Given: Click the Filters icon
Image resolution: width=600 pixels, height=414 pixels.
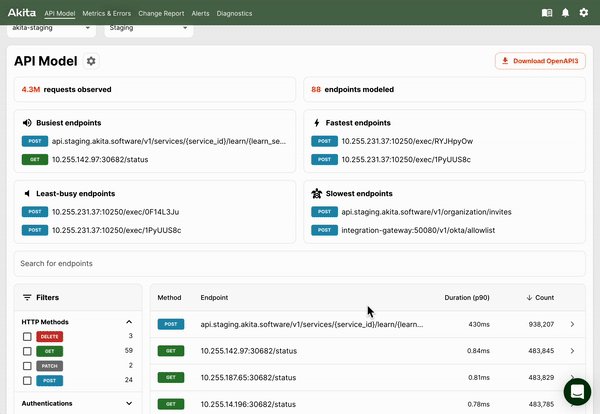Looking at the screenshot, I should pyautogui.click(x=27, y=297).
